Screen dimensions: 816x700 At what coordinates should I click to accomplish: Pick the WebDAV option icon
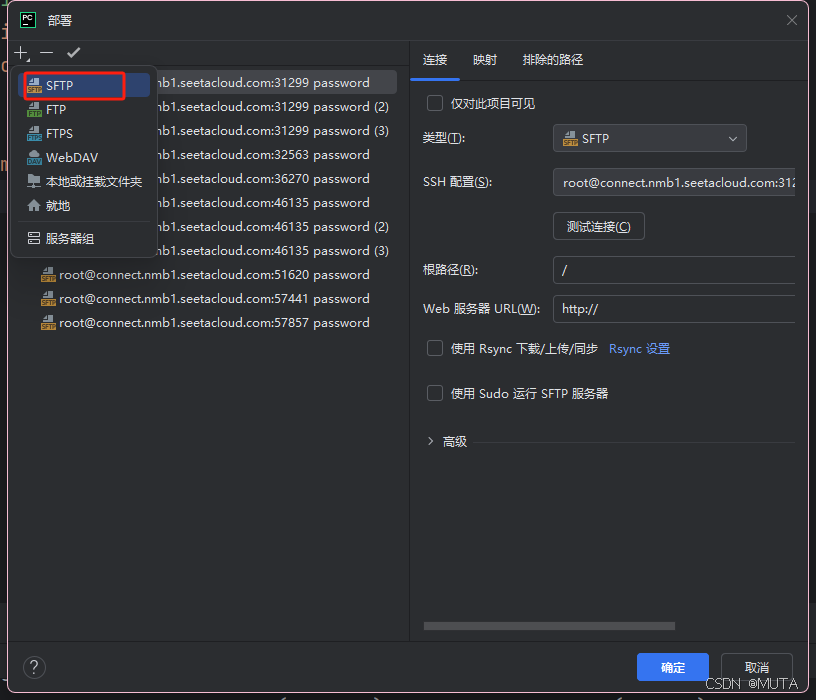pos(34,158)
